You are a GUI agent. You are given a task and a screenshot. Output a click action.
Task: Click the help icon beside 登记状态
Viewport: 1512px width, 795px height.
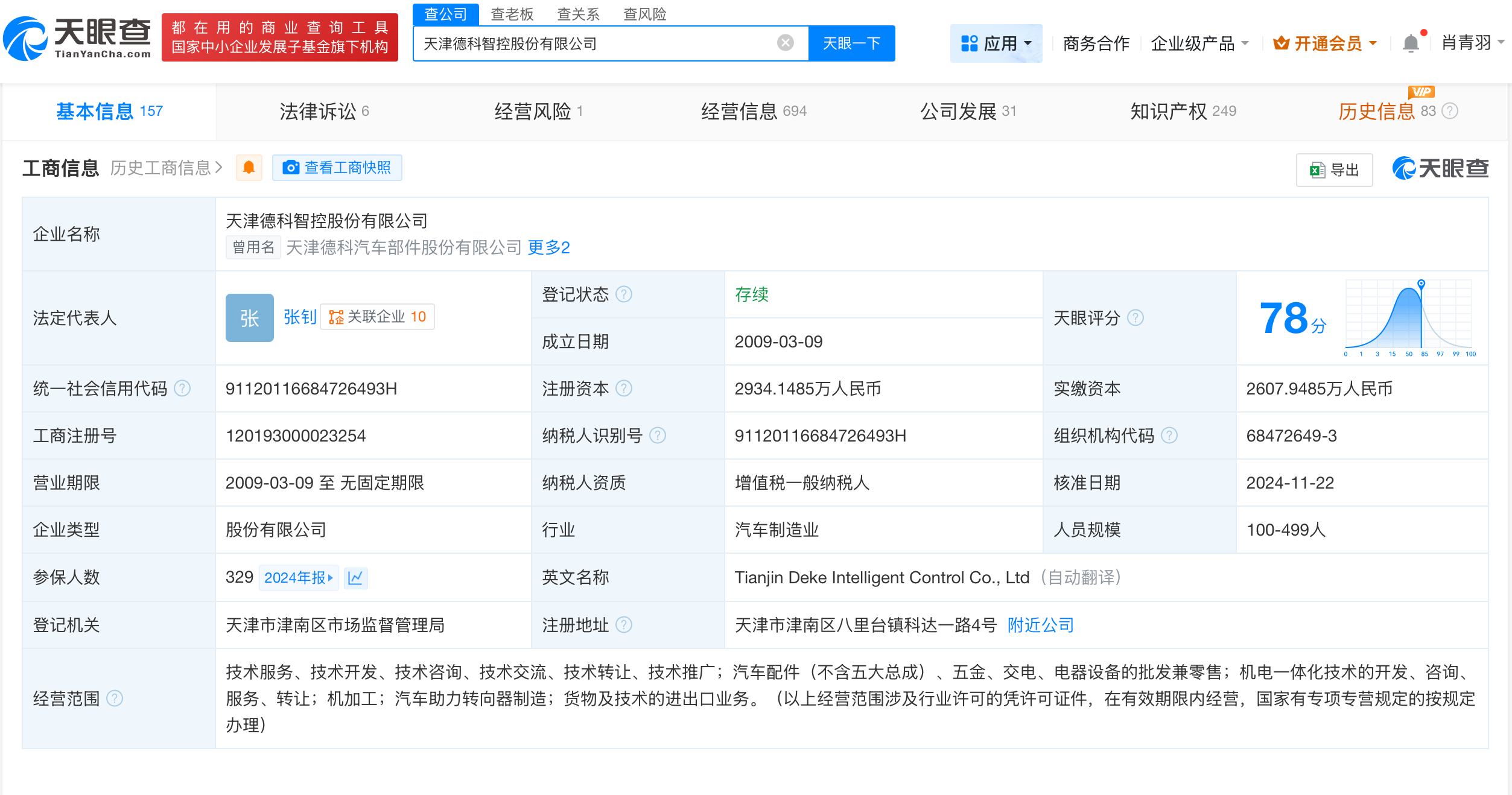click(x=625, y=294)
